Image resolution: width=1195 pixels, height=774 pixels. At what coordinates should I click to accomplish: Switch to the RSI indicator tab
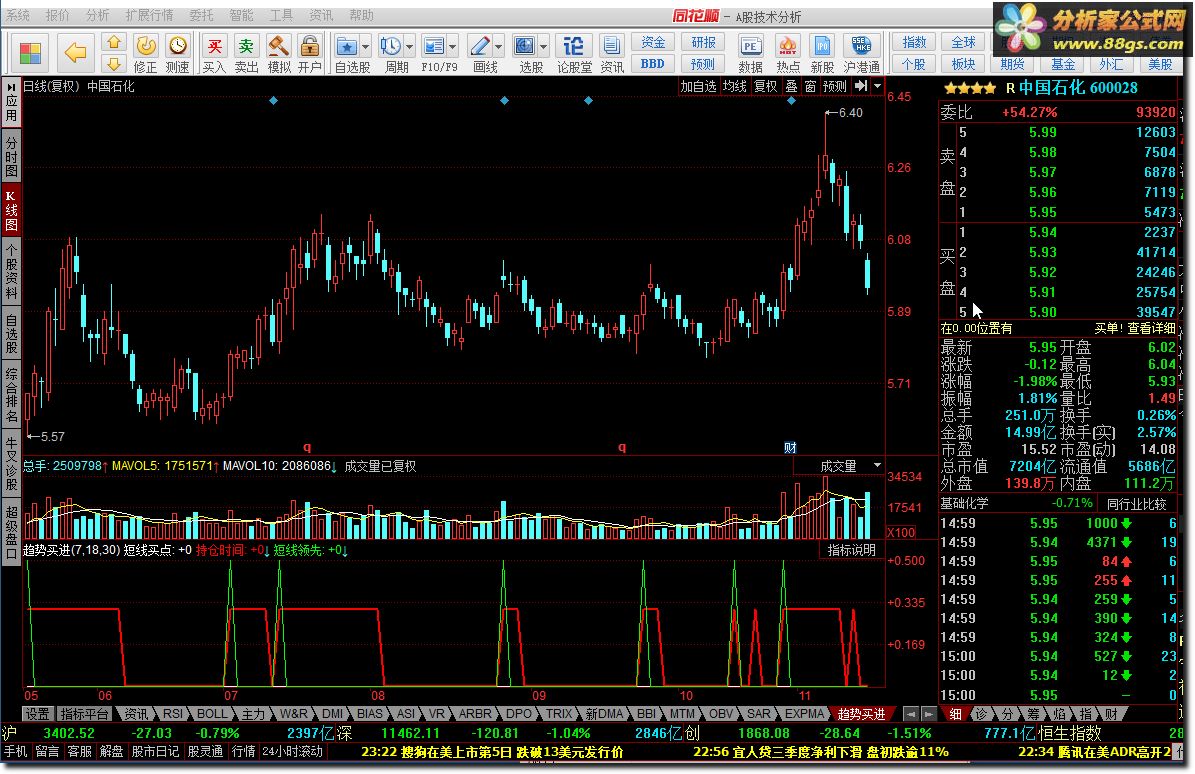coord(173,714)
